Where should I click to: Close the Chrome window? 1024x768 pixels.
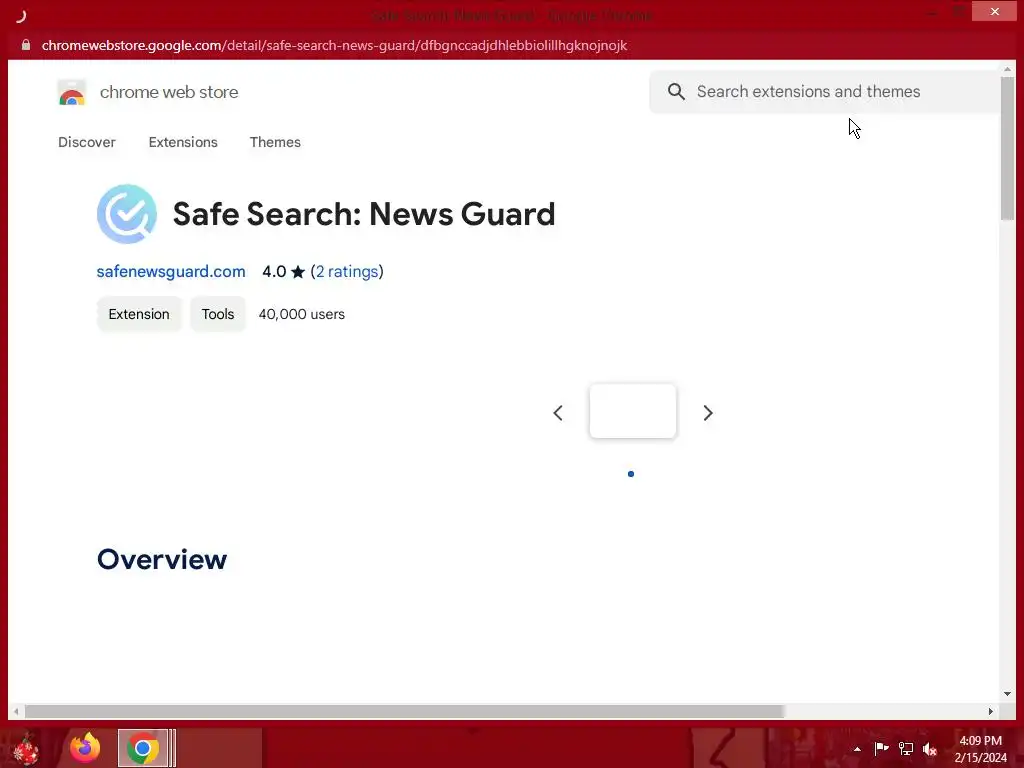pos(994,11)
